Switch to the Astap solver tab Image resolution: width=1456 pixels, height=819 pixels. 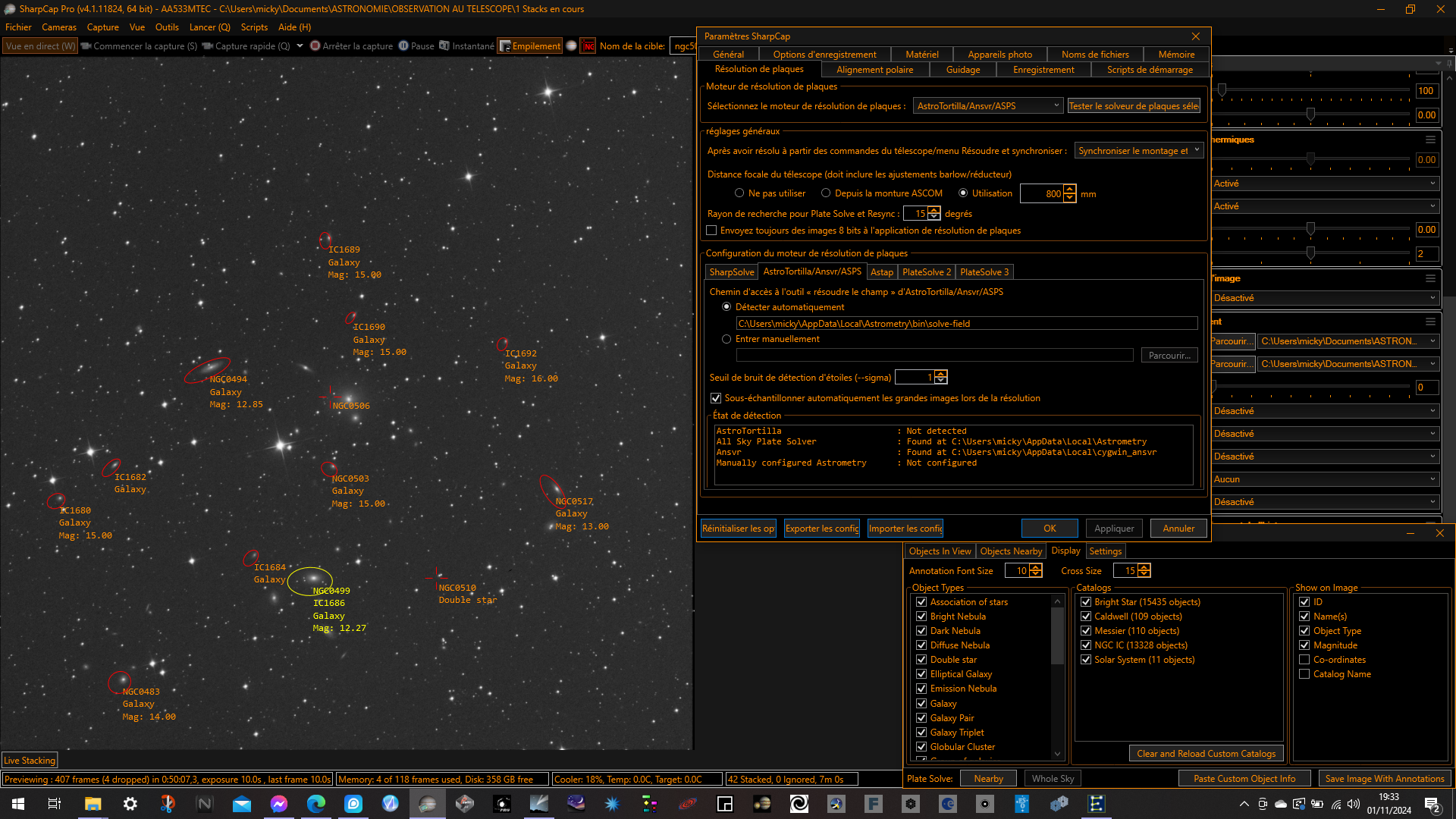(881, 272)
